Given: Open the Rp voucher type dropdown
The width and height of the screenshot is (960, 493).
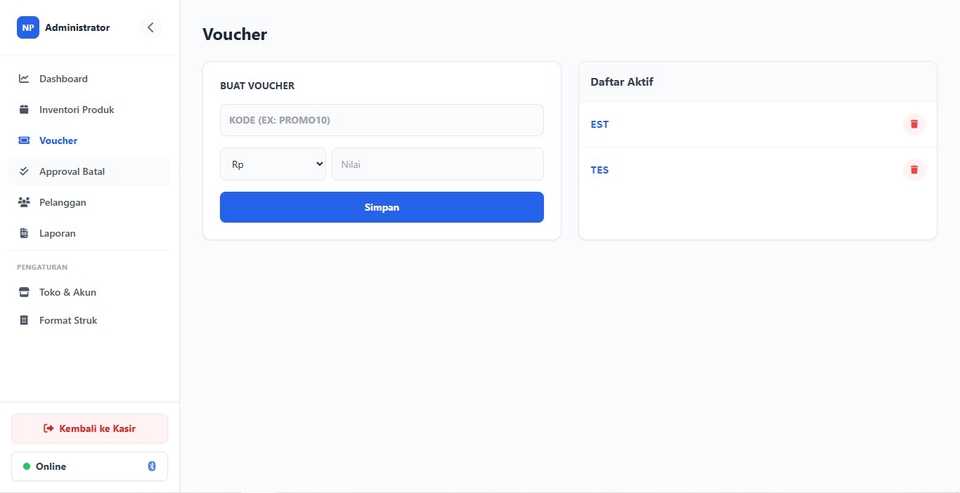Looking at the screenshot, I should [x=273, y=164].
